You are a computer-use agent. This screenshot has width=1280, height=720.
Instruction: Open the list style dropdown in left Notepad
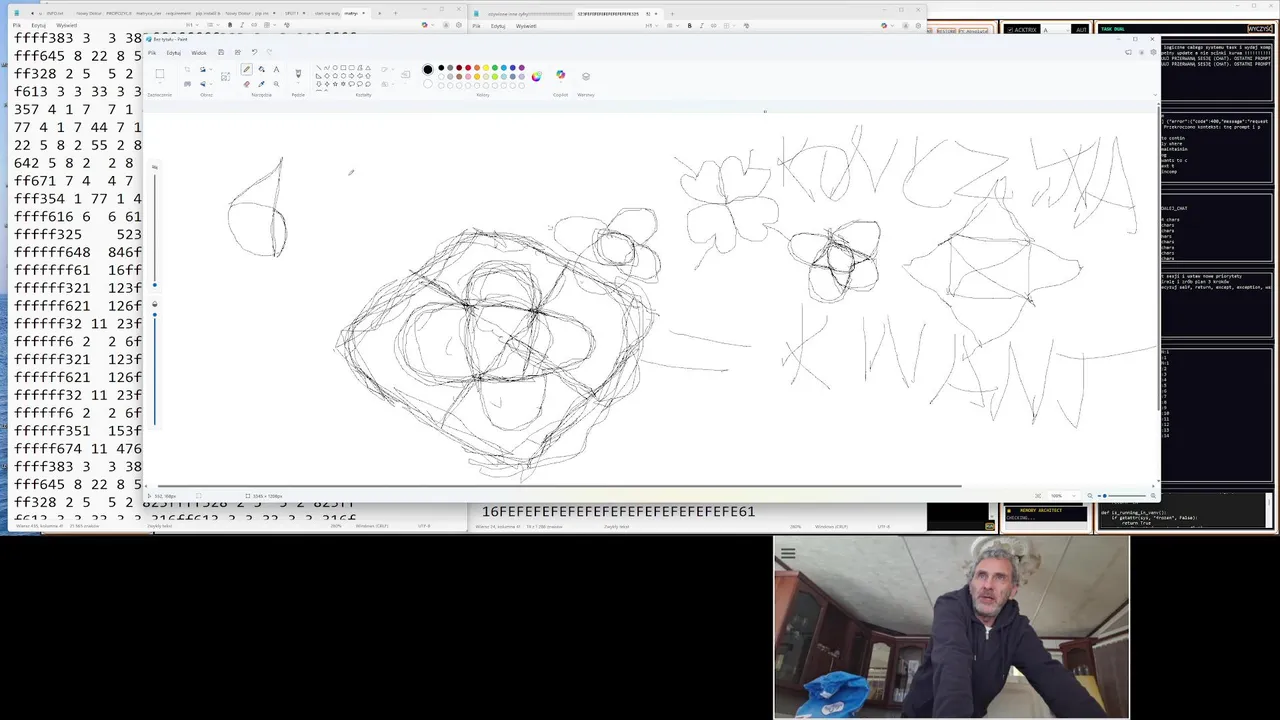pyautogui.click(x=212, y=24)
